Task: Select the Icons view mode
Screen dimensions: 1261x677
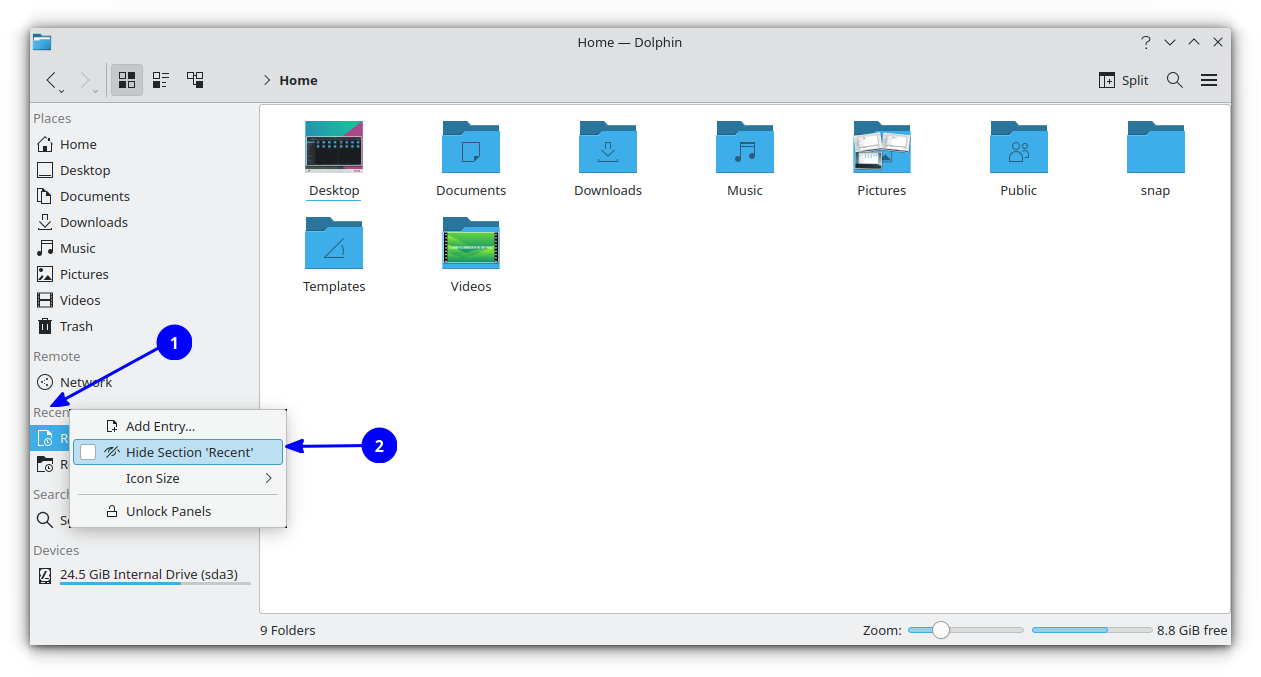Action: [126, 80]
